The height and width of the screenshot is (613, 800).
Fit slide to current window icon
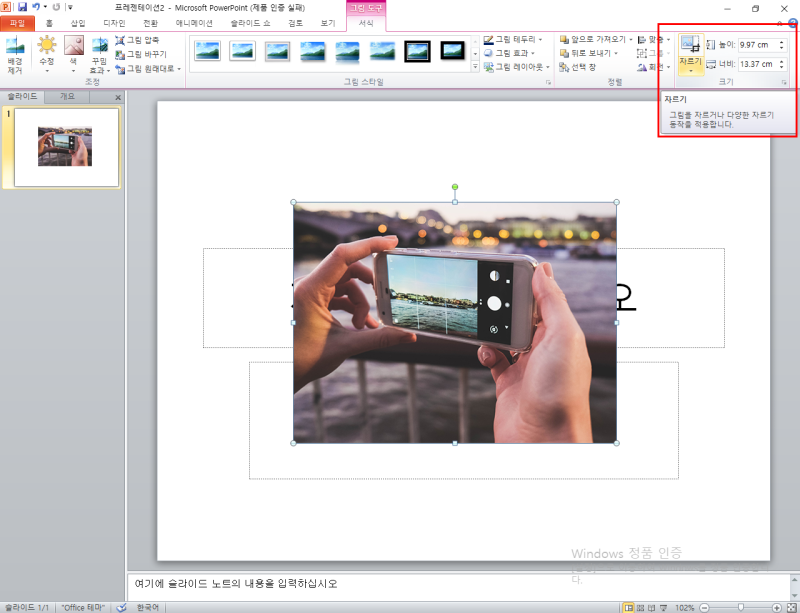click(792, 607)
